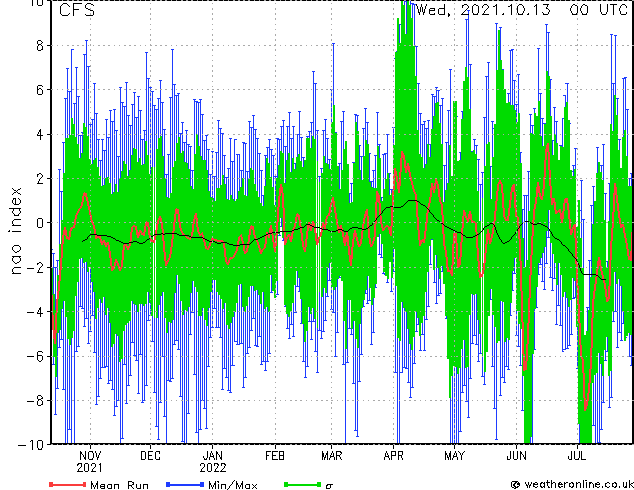Click the y-axis value -8
This screenshot has height=490, width=634.
35,400
